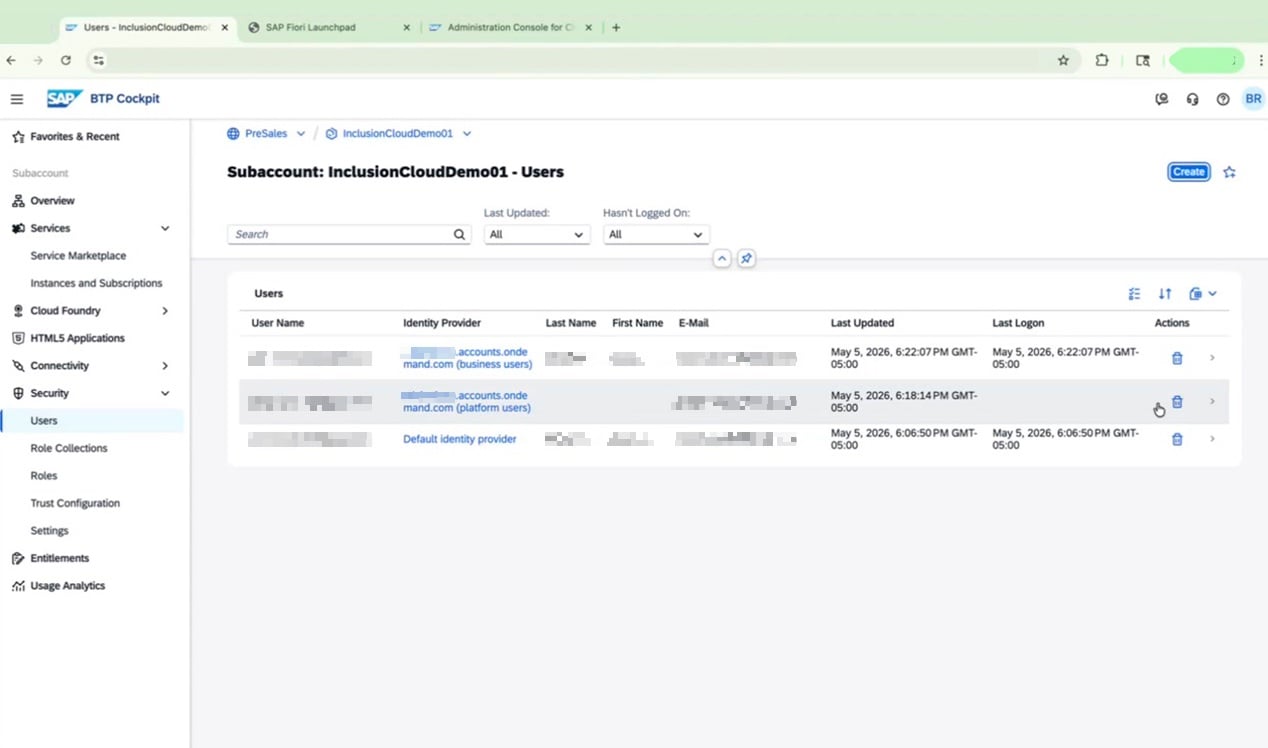Click the Last Logon column header

click(1018, 323)
